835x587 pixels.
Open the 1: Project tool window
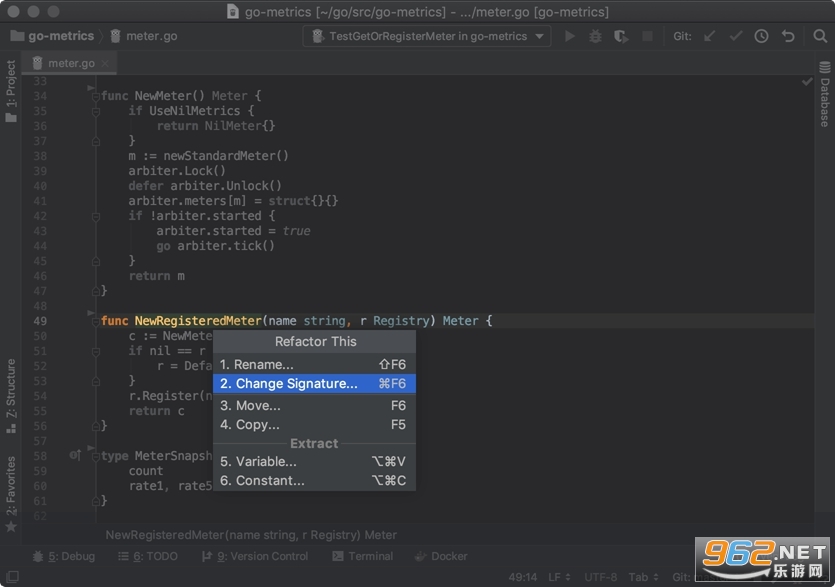point(11,91)
